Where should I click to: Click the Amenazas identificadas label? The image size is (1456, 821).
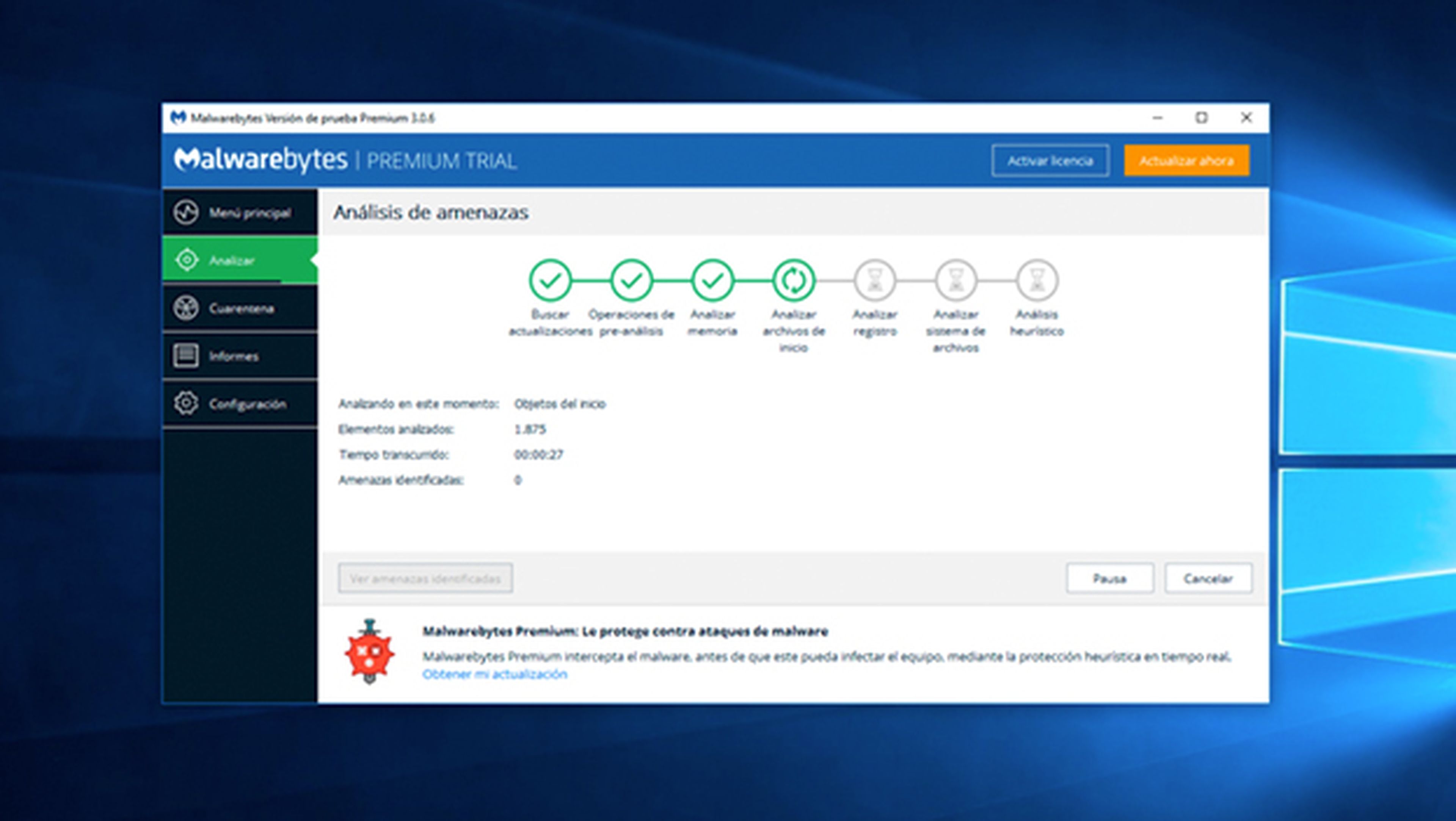[401, 480]
